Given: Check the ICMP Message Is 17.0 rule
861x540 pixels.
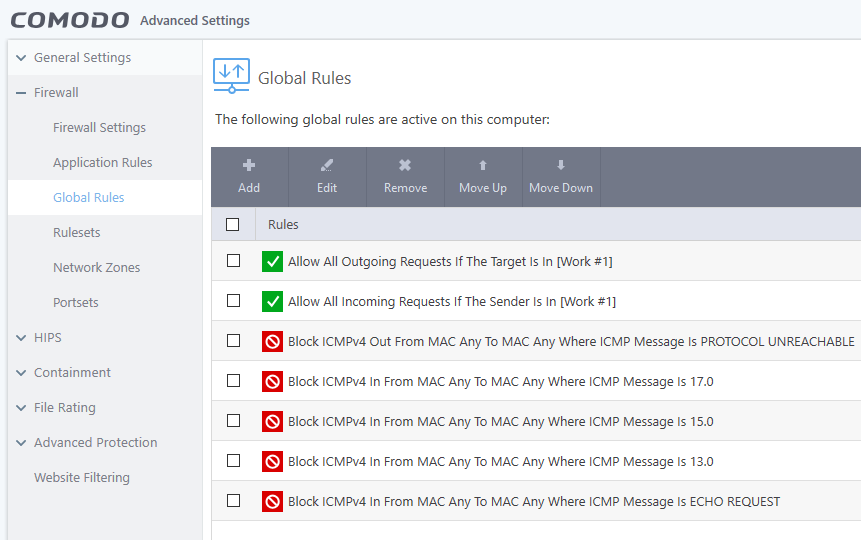Looking at the screenshot, I should tap(233, 381).
